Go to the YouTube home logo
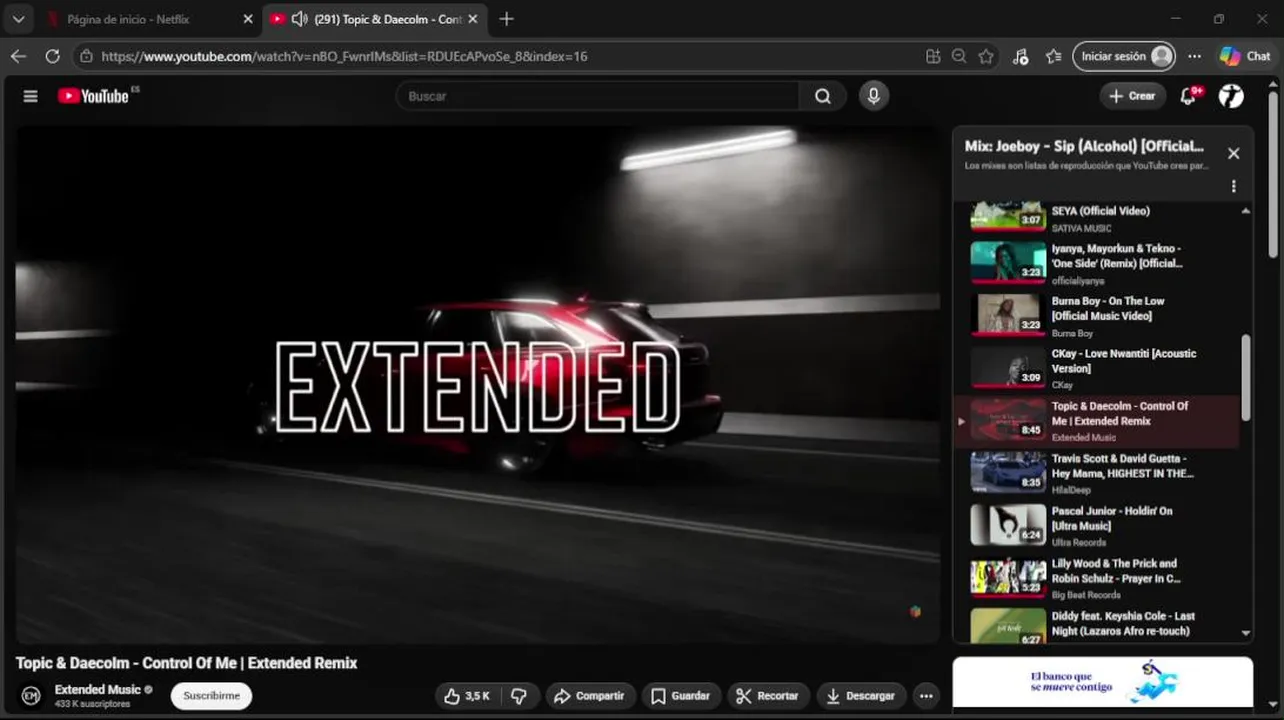Viewport: 1284px width, 720px height. tap(93, 96)
